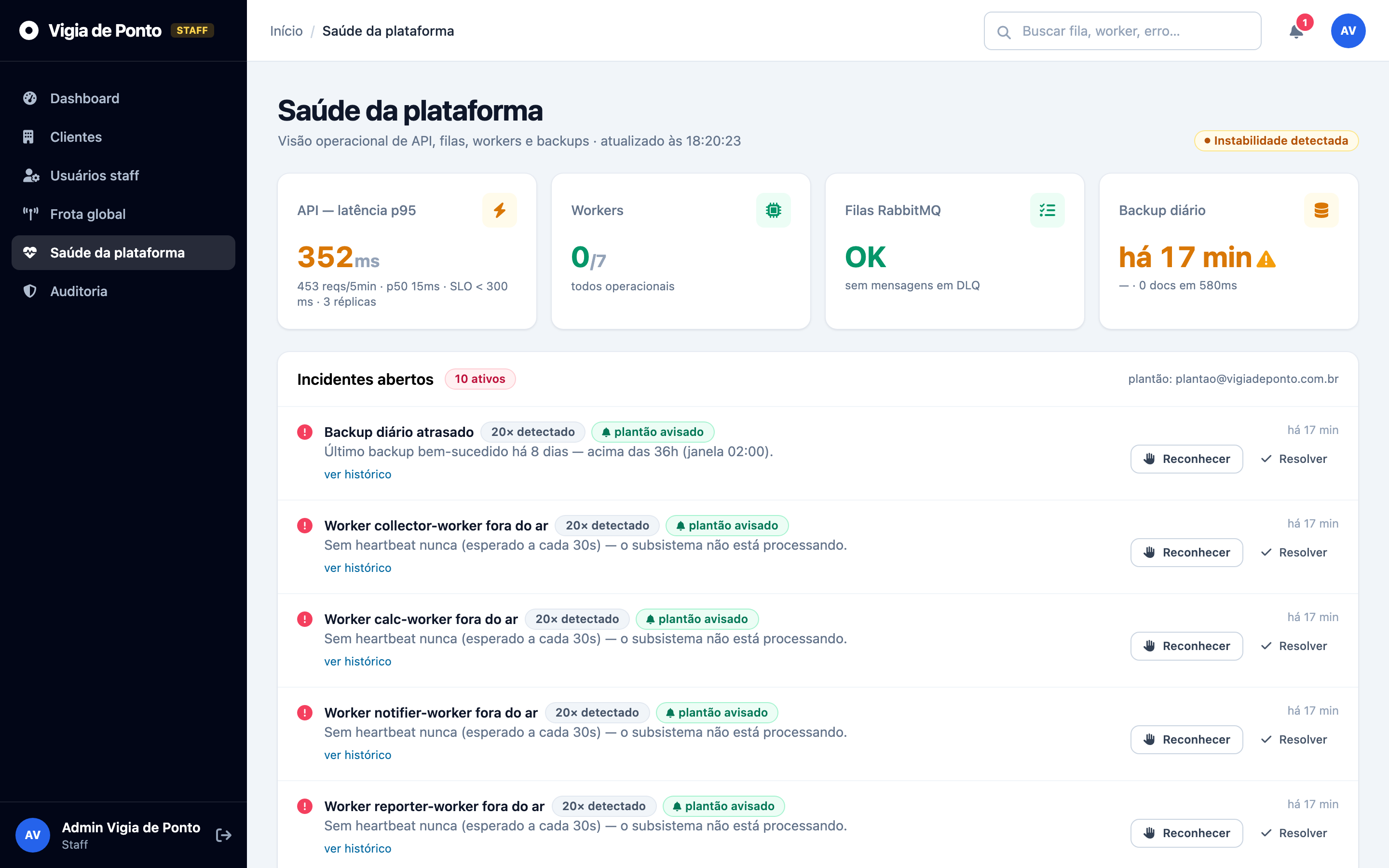This screenshot has height=868, width=1389.
Task: Reconhecer the reporter-worker incident
Action: pyautogui.click(x=1186, y=833)
